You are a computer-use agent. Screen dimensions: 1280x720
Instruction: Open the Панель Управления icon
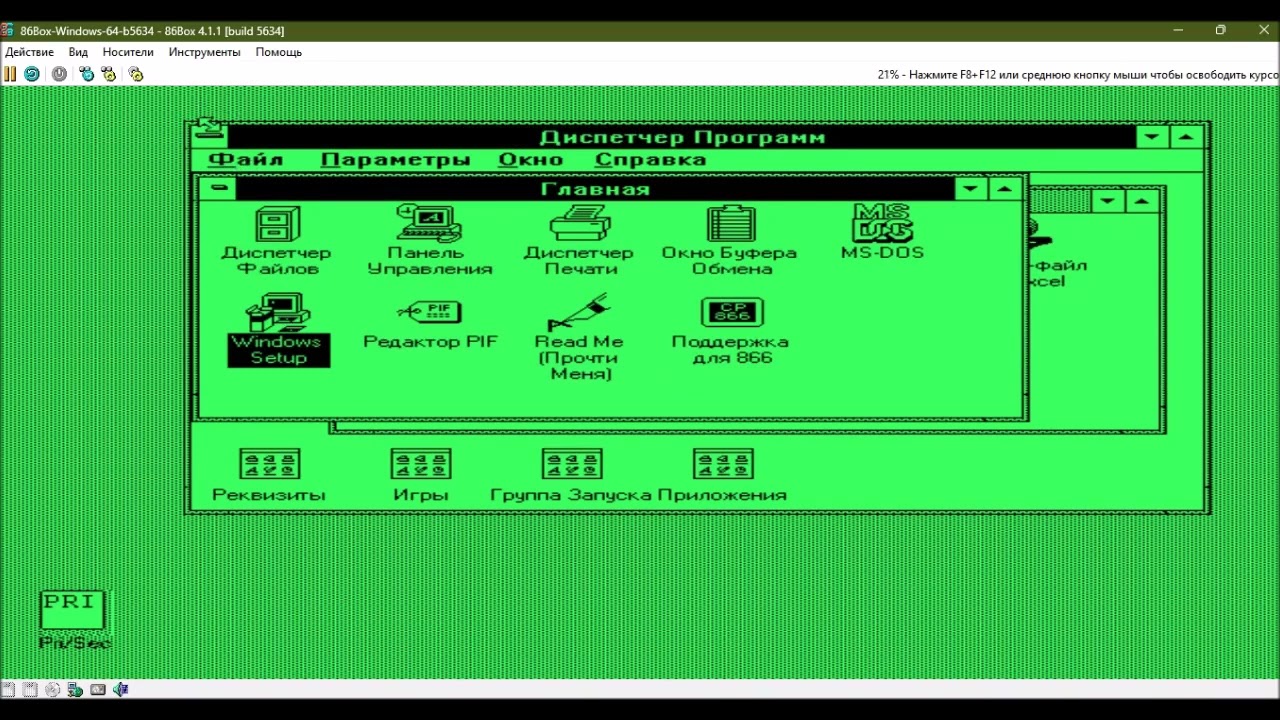pos(429,241)
